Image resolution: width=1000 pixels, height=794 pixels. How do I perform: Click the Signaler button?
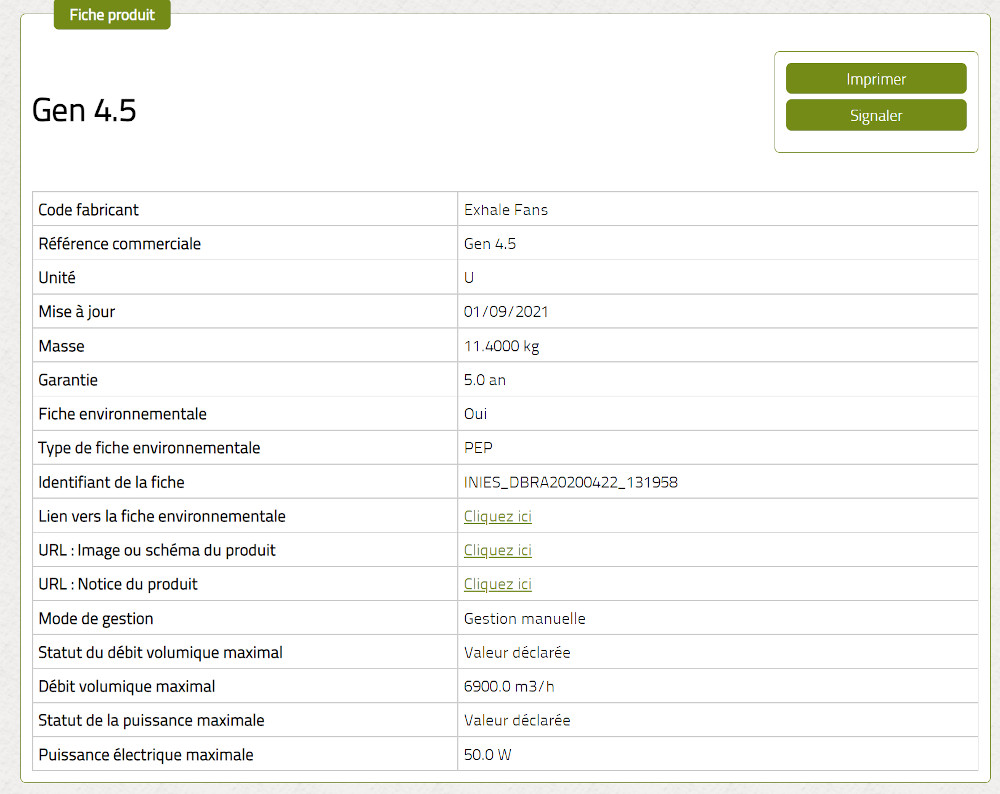(x=876, y=115)
